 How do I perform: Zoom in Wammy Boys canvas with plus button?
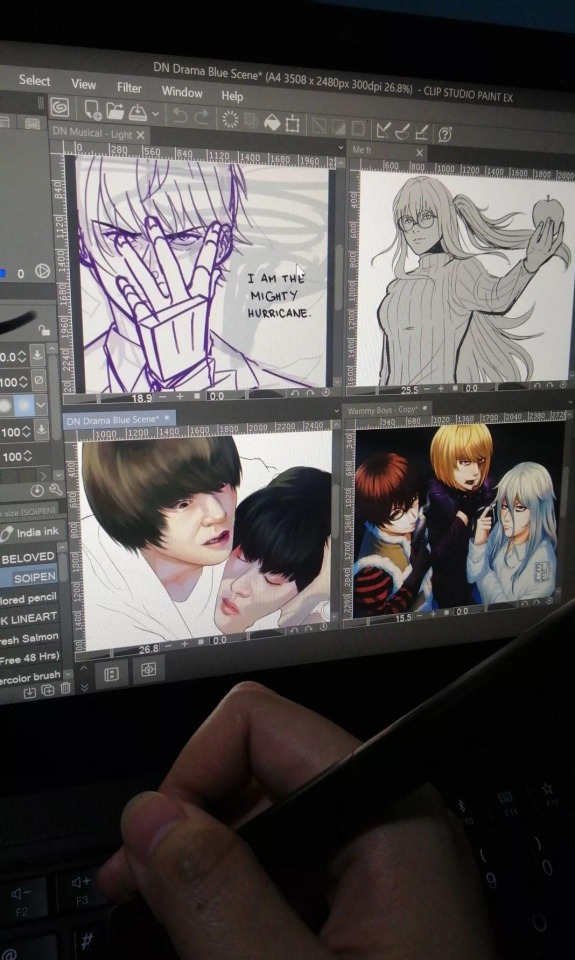[x=435, y=613]
